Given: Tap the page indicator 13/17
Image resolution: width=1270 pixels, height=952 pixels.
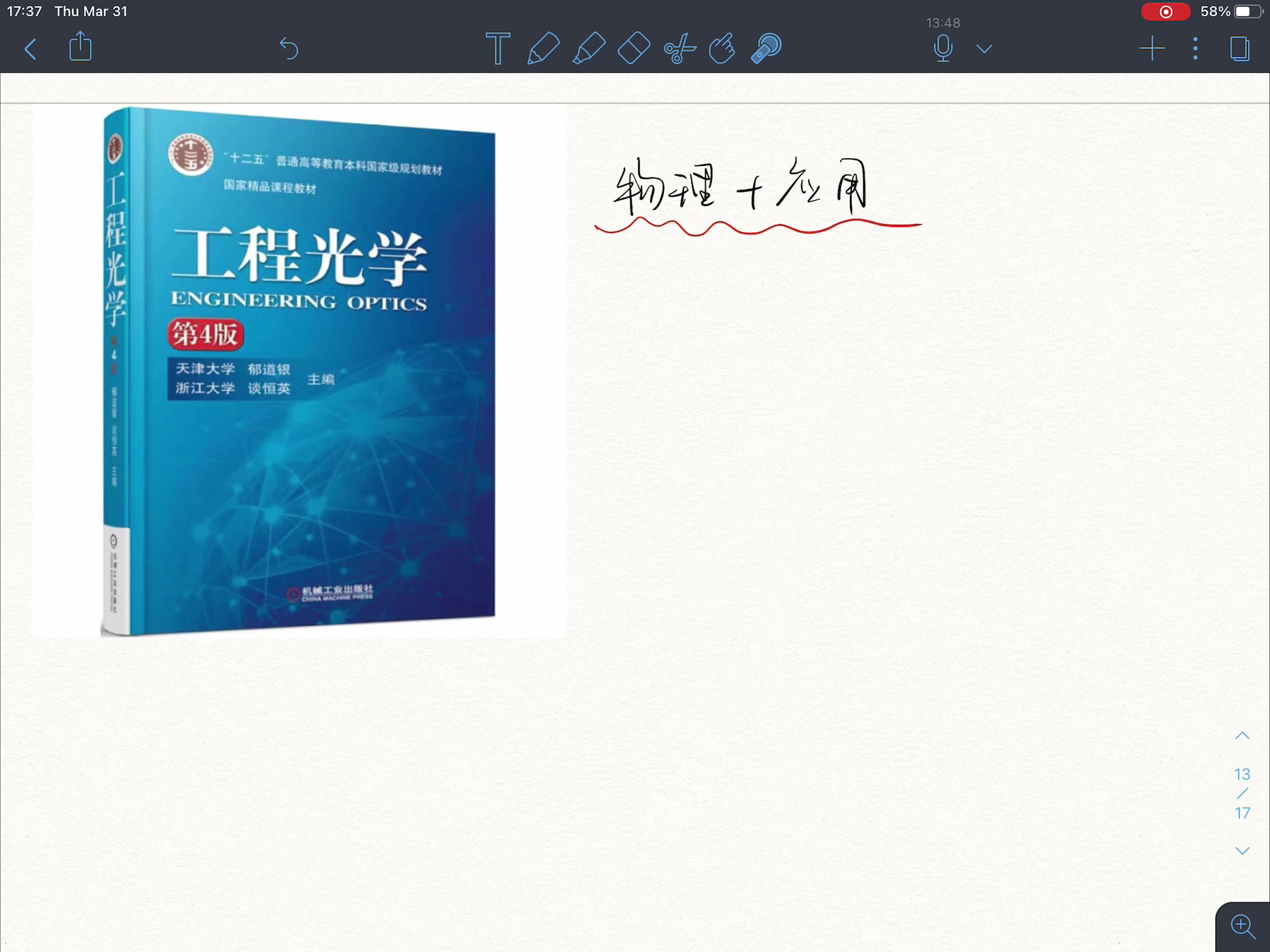Looking at the screenshot, I should (1242, 793).
